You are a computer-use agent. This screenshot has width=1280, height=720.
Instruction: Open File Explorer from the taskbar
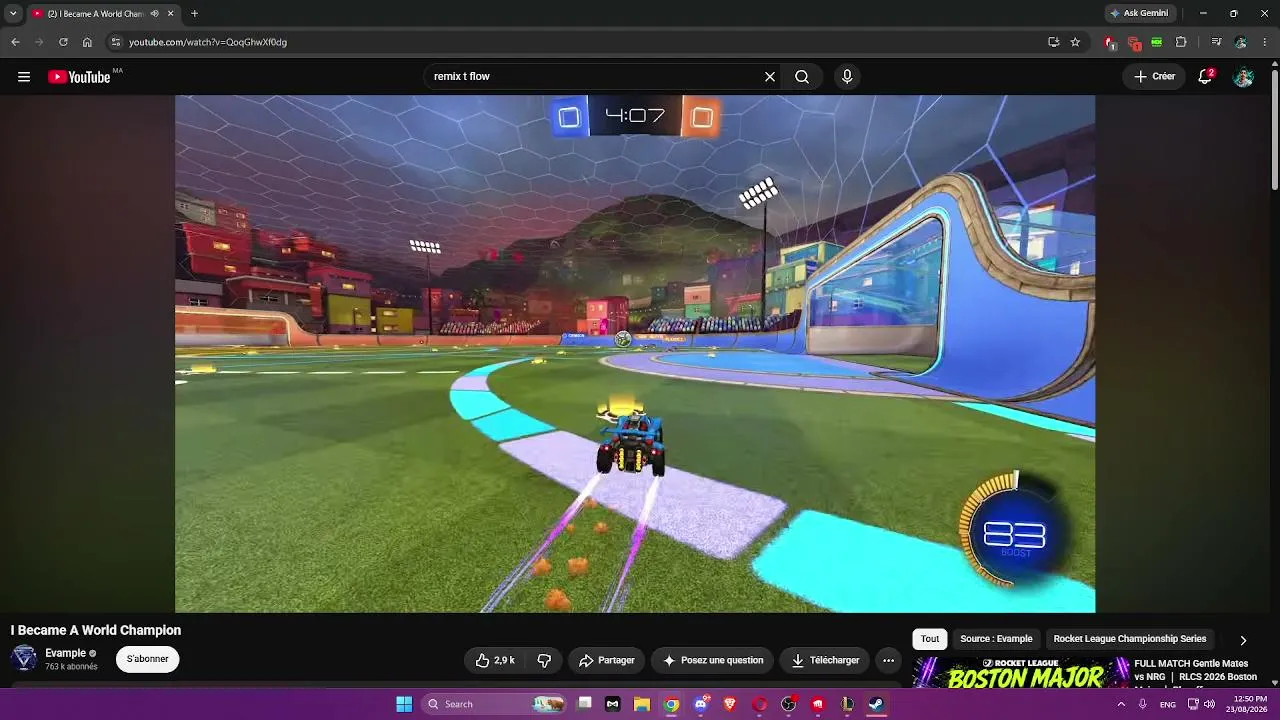(642, 704)
